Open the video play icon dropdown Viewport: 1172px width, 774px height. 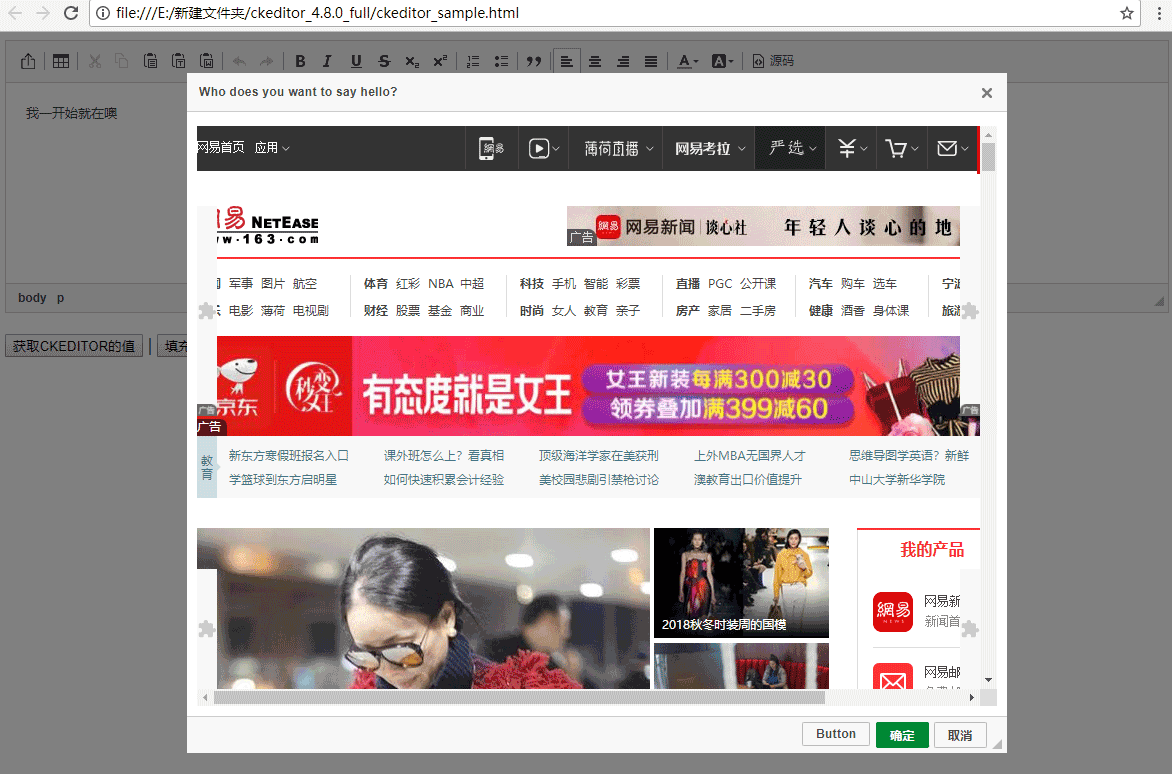point(543,149)
